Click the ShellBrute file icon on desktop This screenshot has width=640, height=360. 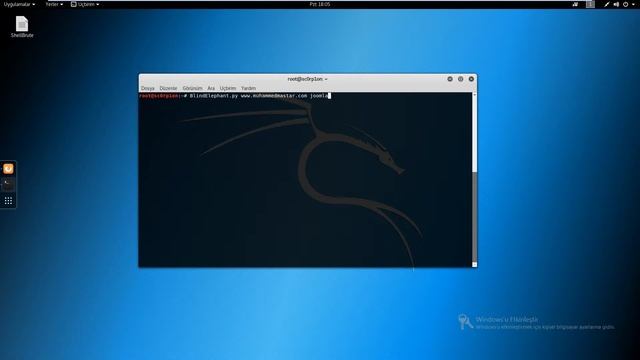tap(22, 27)
